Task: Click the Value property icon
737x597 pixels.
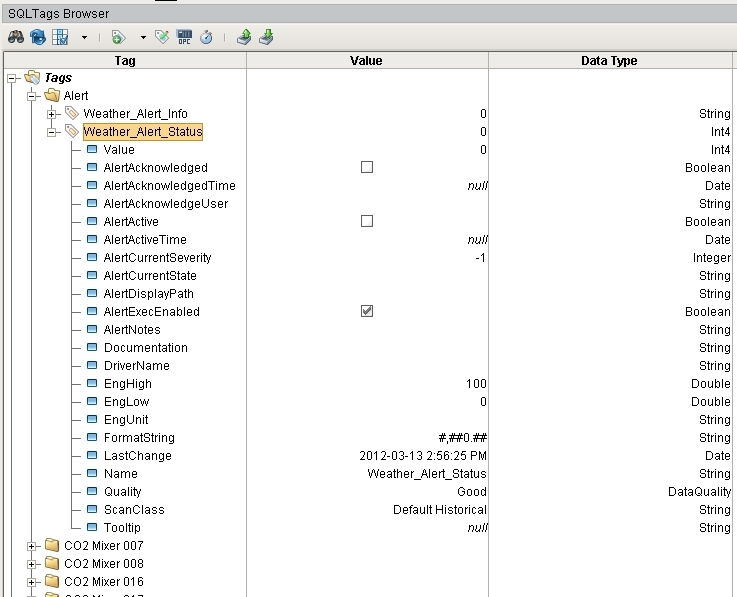Action: tap(92, 149)
